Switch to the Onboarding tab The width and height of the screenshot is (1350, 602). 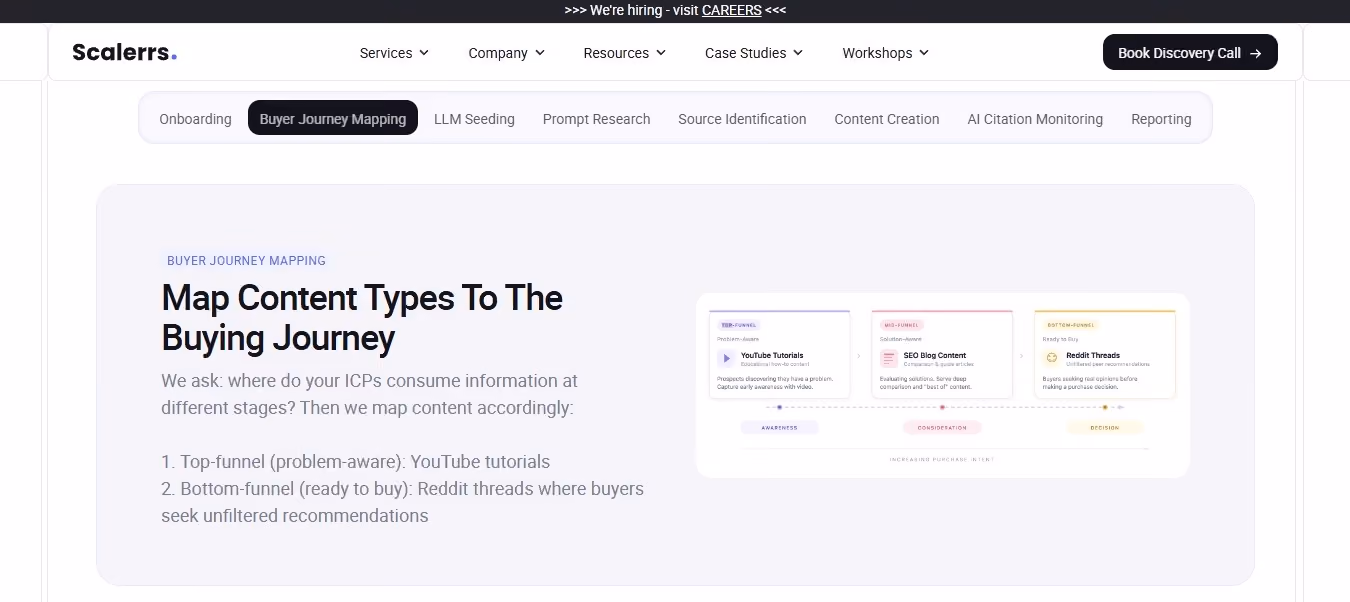pos(195,119)
